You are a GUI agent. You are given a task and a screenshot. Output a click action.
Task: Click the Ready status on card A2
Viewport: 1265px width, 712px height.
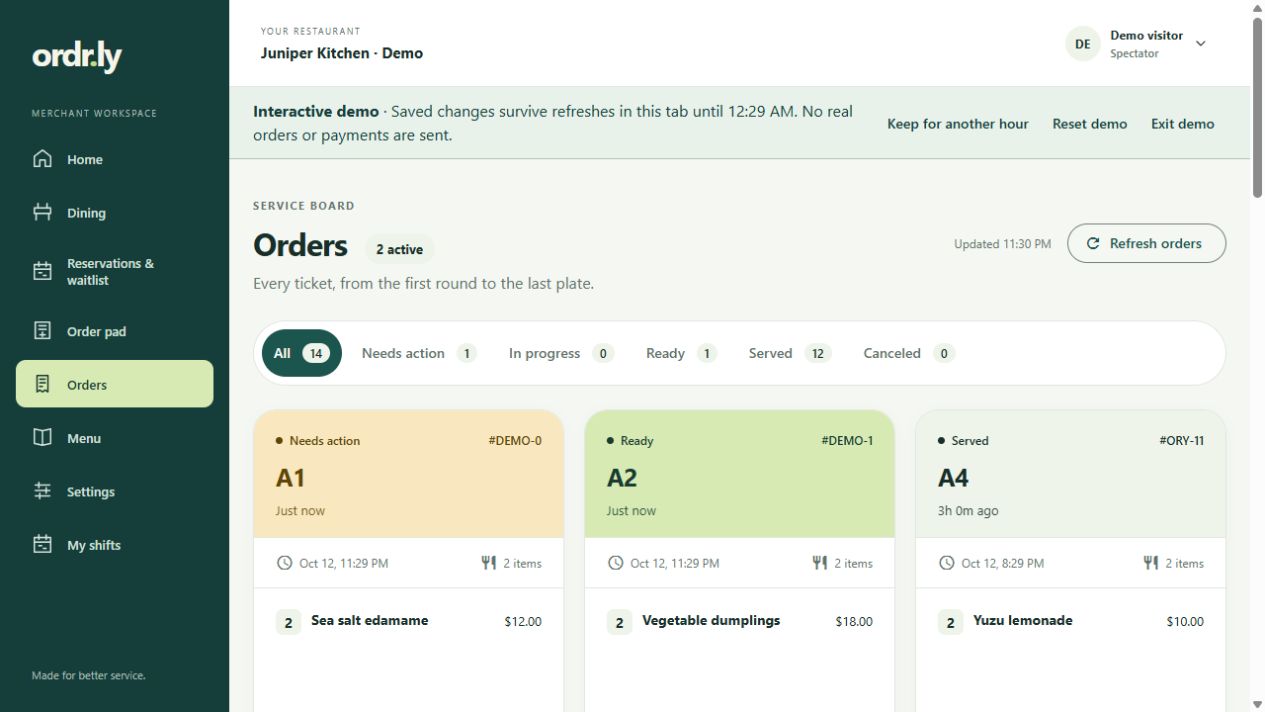[x=630, y=440]
